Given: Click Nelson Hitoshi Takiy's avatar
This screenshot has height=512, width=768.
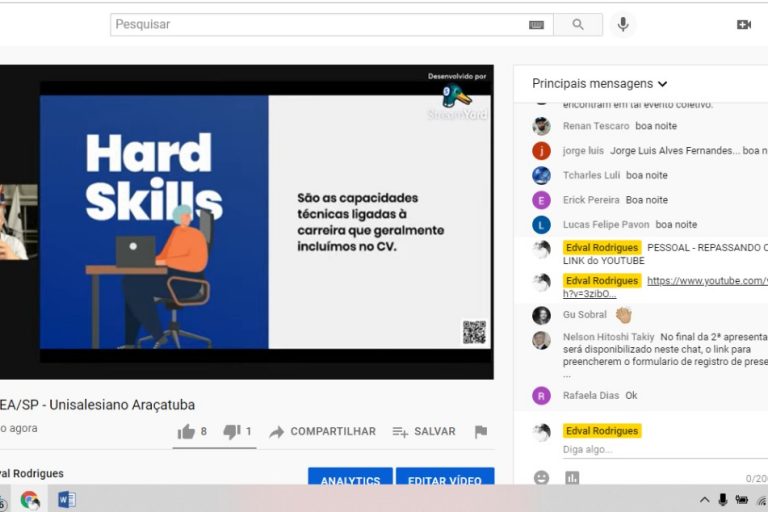Looking at the screenshot, I should (x=541, y=340).
